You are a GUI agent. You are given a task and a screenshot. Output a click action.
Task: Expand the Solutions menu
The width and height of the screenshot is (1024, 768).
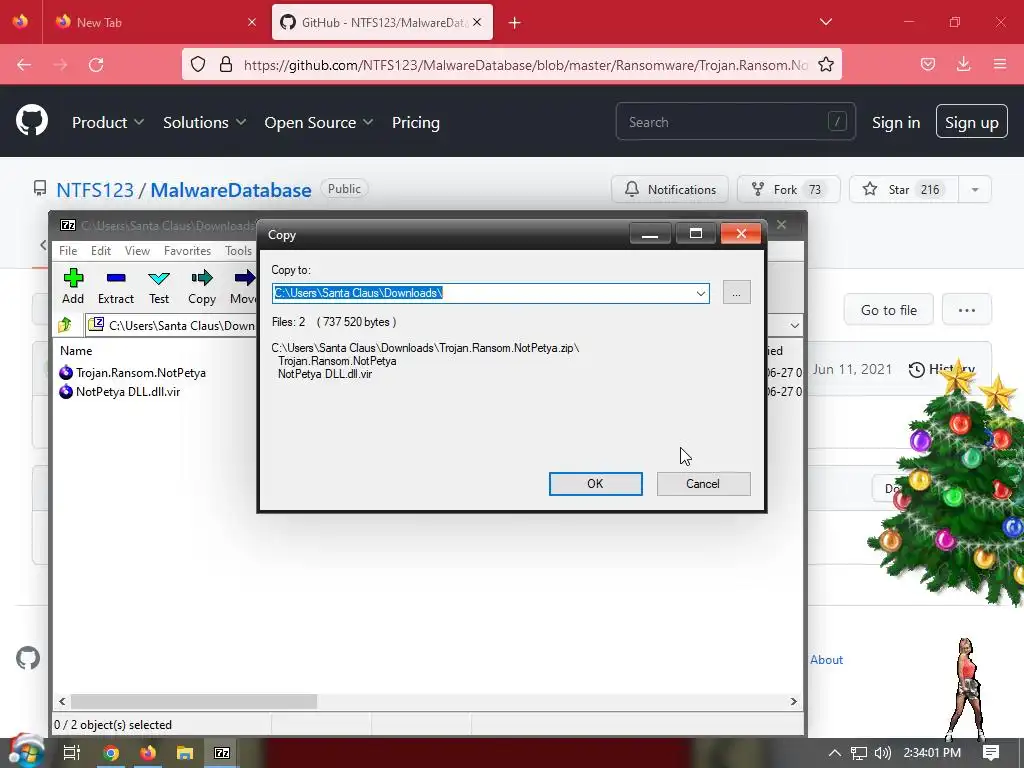[x=204, y=122]
